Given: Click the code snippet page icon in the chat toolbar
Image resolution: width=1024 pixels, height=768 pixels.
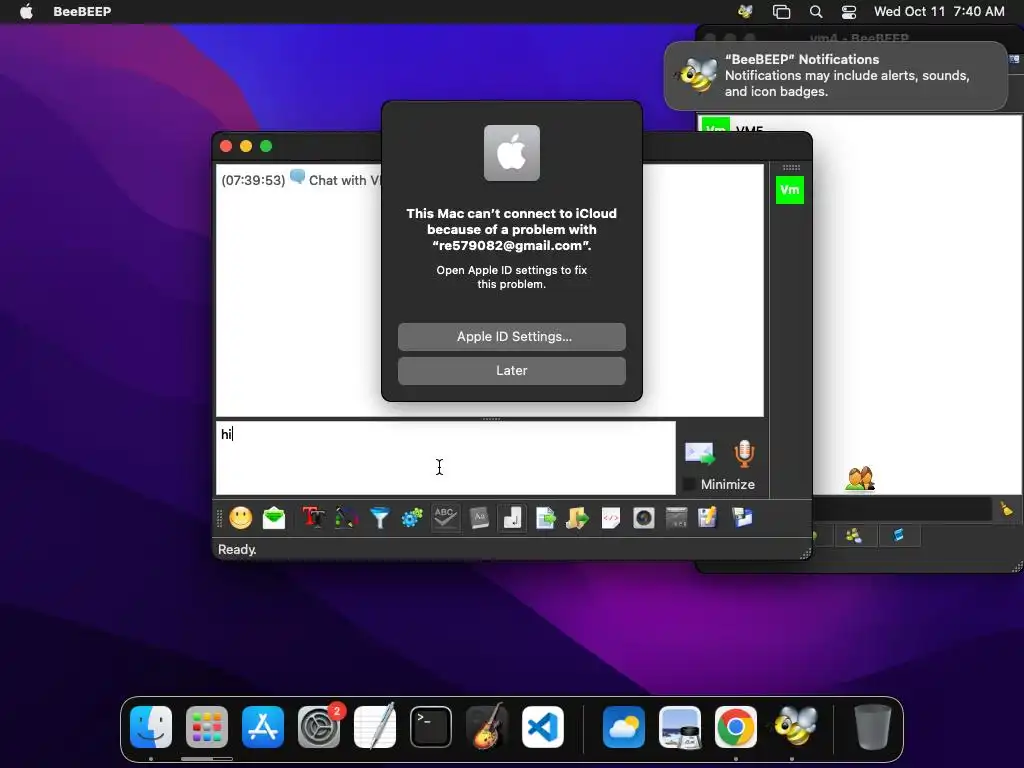Looking at the screenshot, I should tap(611, 518).
